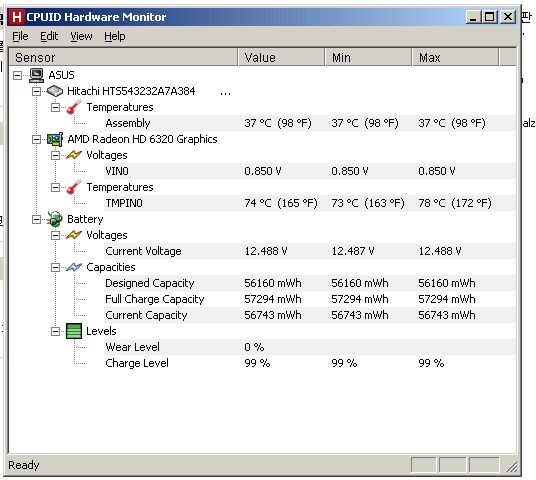Click the Battery icon

click(x=55, y=219)
